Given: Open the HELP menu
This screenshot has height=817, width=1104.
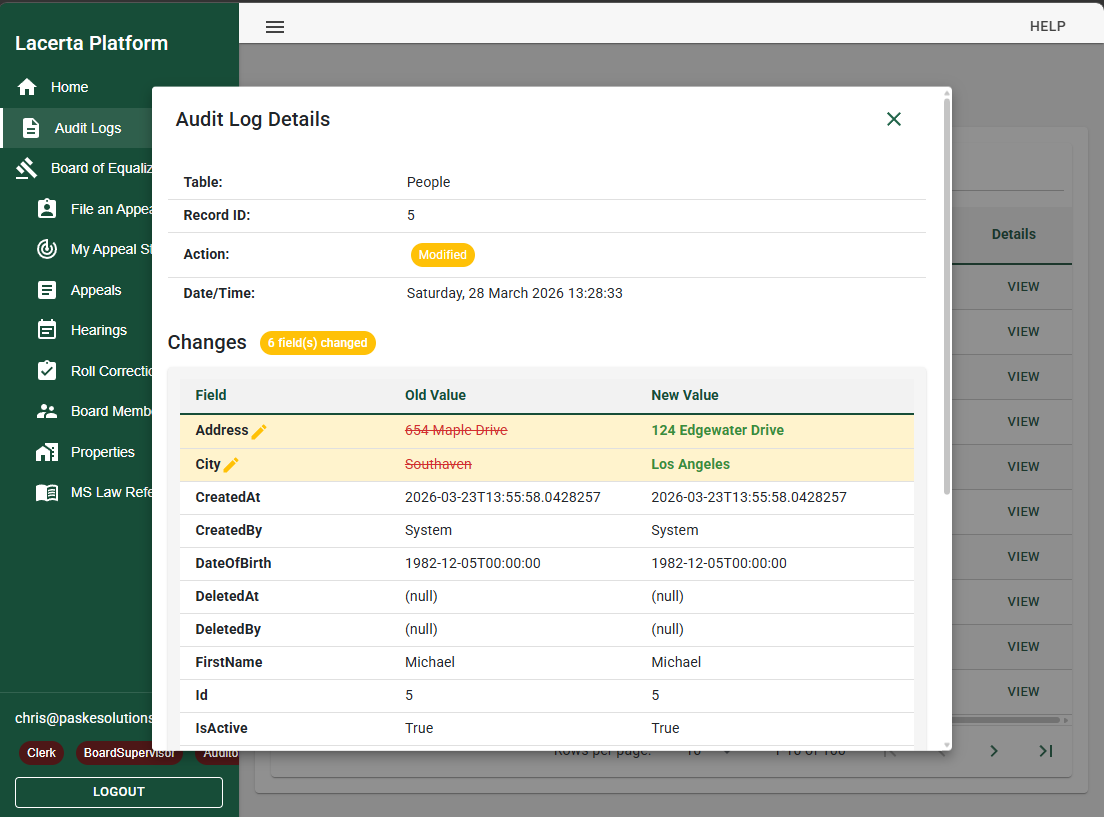Looking at the screenshot, I should (x=1047, y=26).
